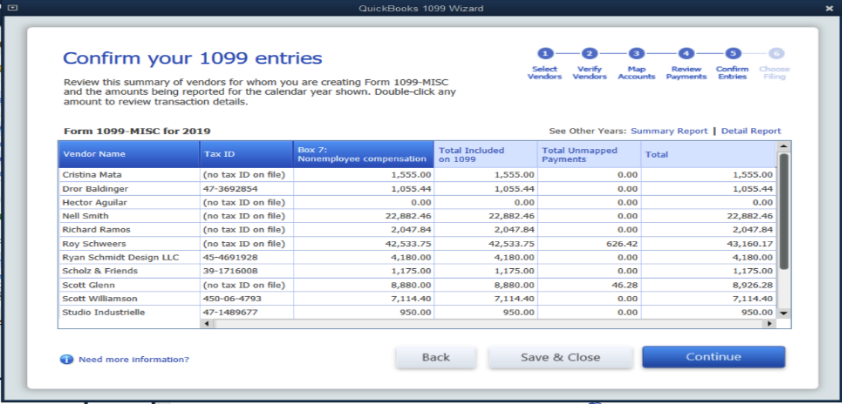Jump to step 3 Map Accounts icon
The height and width of the screenshot is (404, 842).
[x=637, y=53]
